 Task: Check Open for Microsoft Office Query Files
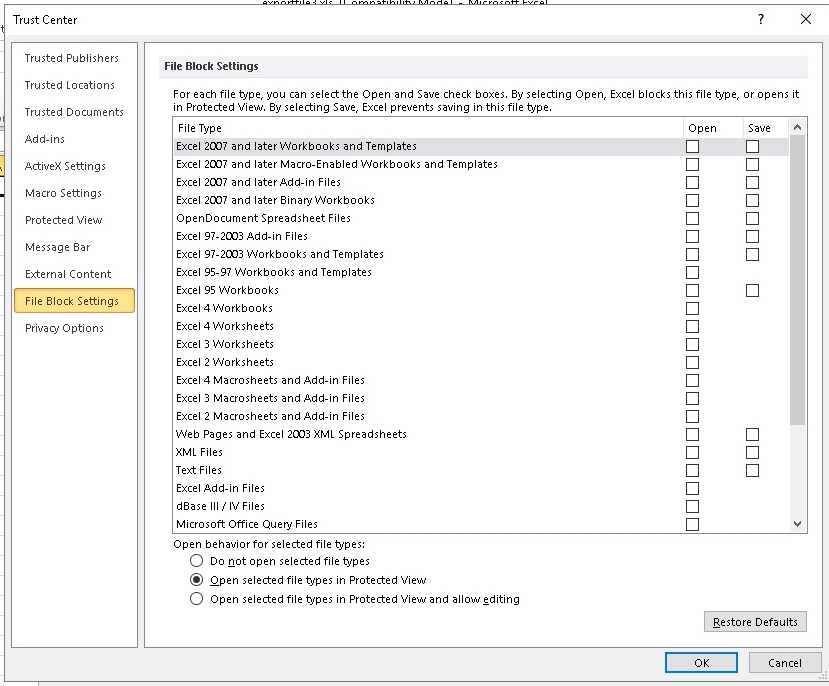coord(692,524)
